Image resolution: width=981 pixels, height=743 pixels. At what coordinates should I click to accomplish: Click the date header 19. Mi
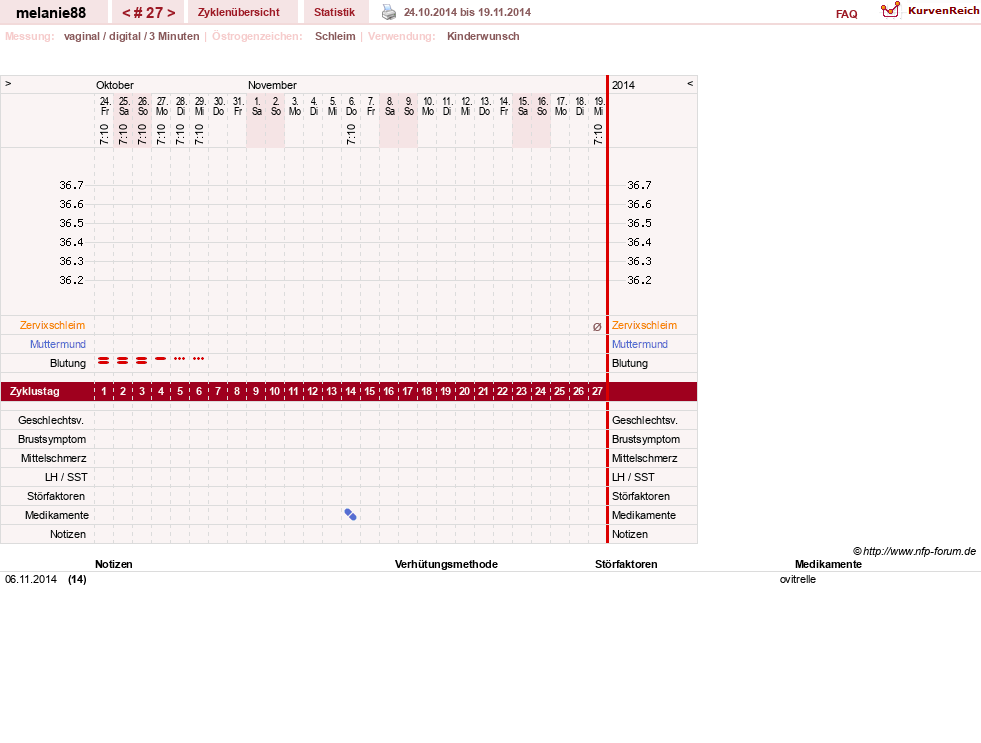click(599, 106)
